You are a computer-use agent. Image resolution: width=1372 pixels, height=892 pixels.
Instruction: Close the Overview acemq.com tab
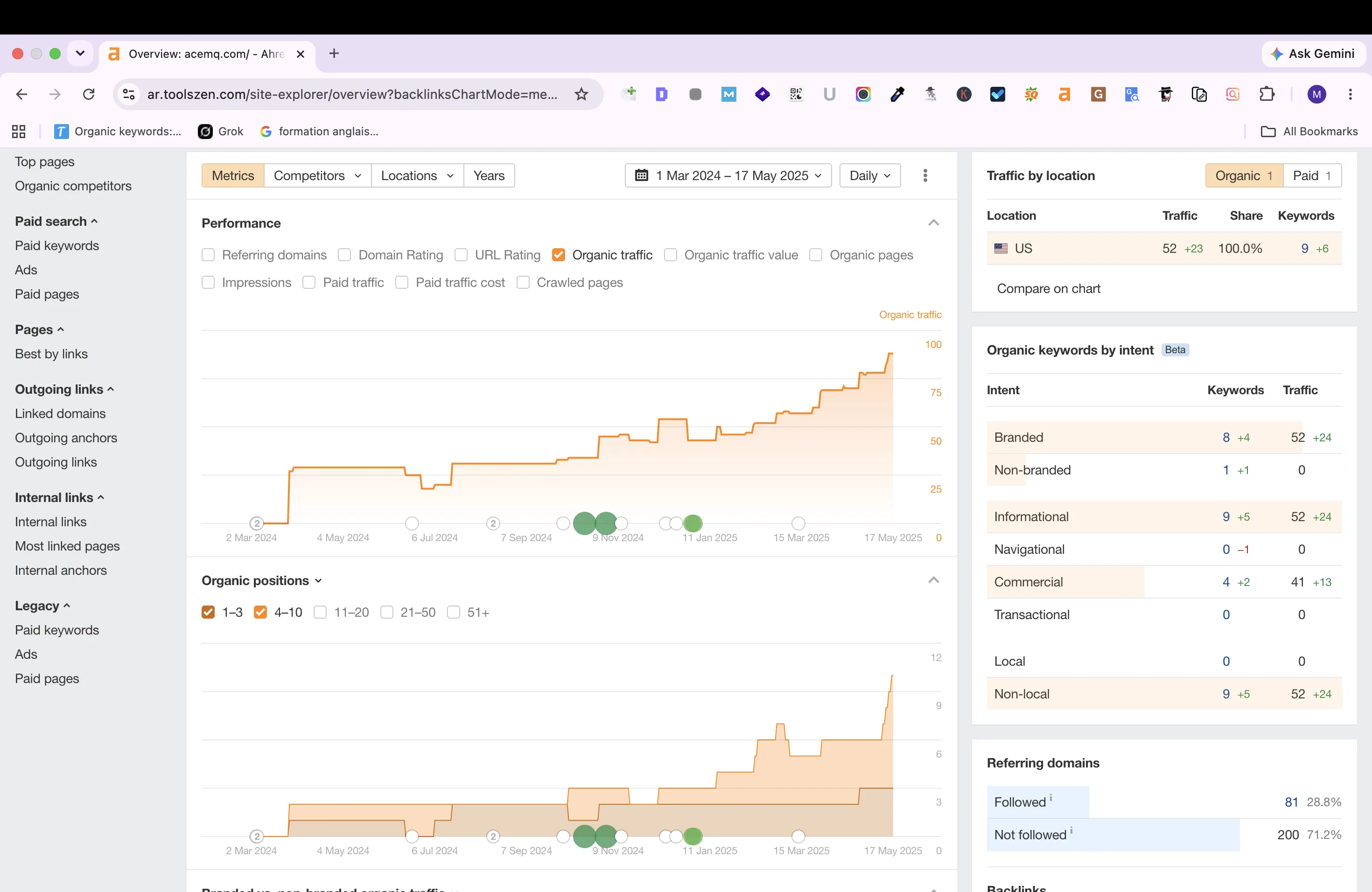pos(301,54)
